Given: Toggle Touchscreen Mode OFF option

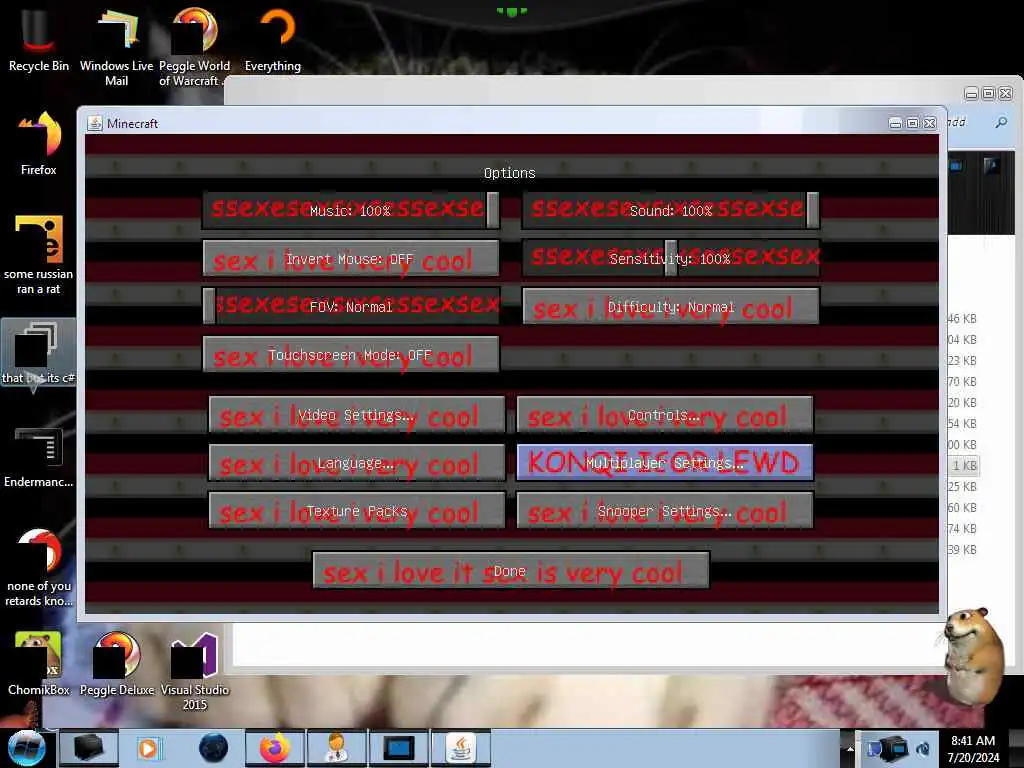Looking at the screenshot, I should click(x=351, y=355).
